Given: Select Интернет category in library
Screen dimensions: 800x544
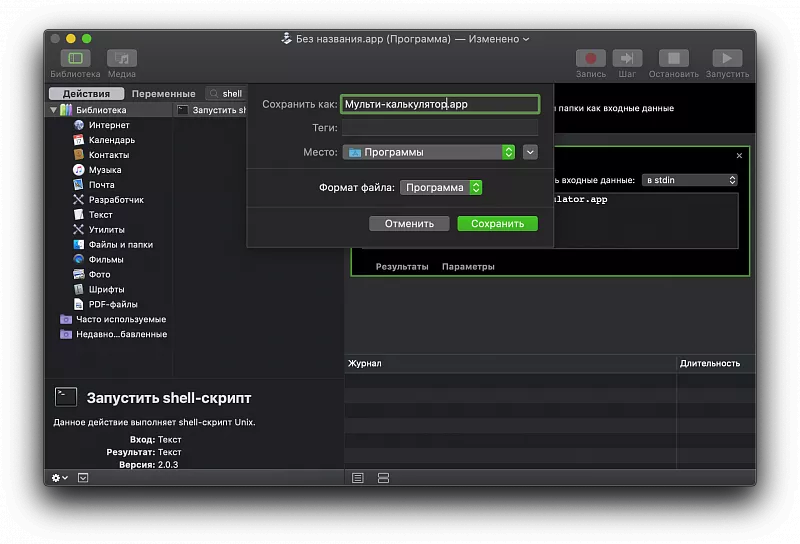Looking at the screenshot, I should point(108,125).
